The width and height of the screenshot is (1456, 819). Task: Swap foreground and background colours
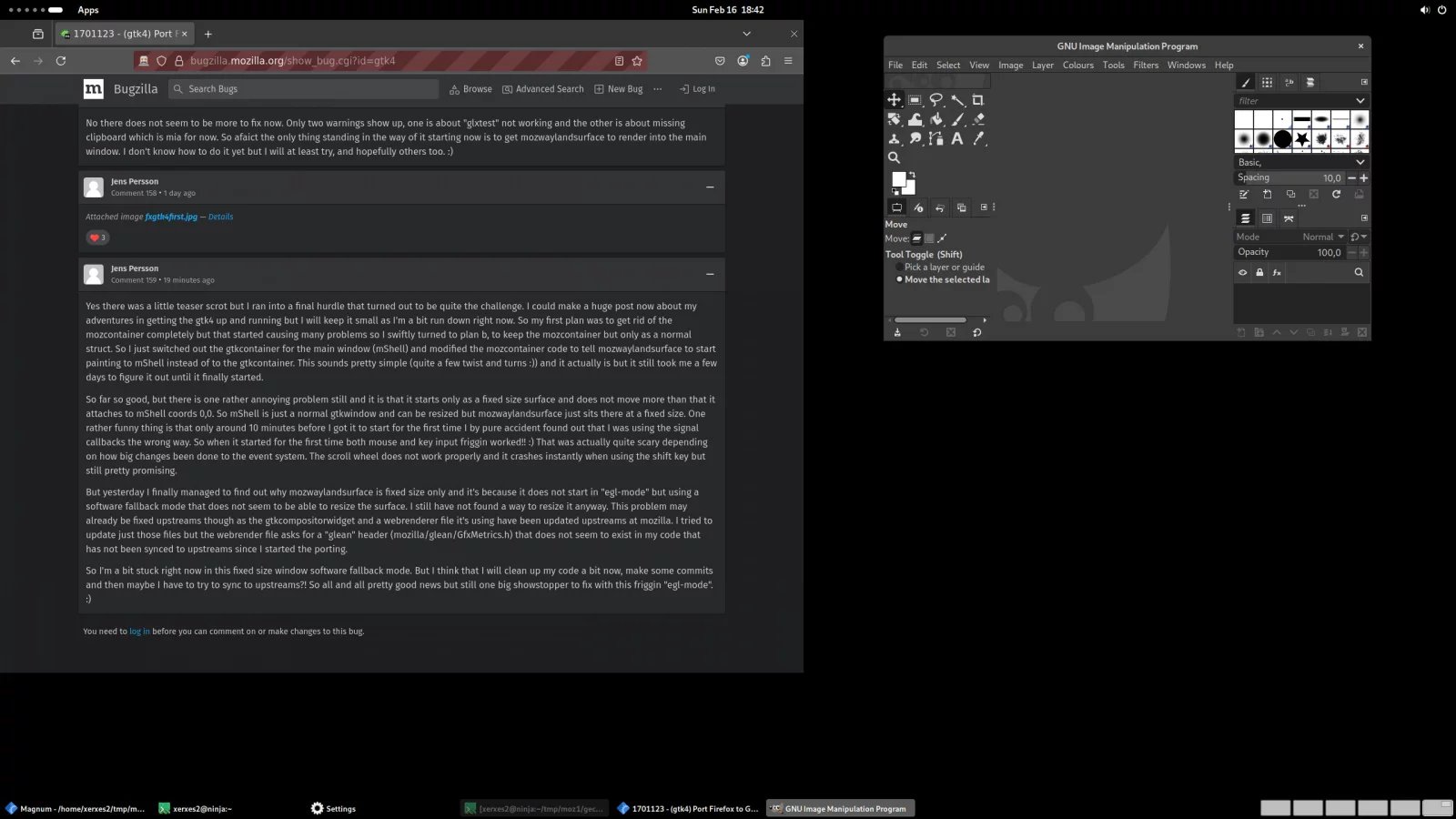tap(912, 175)
